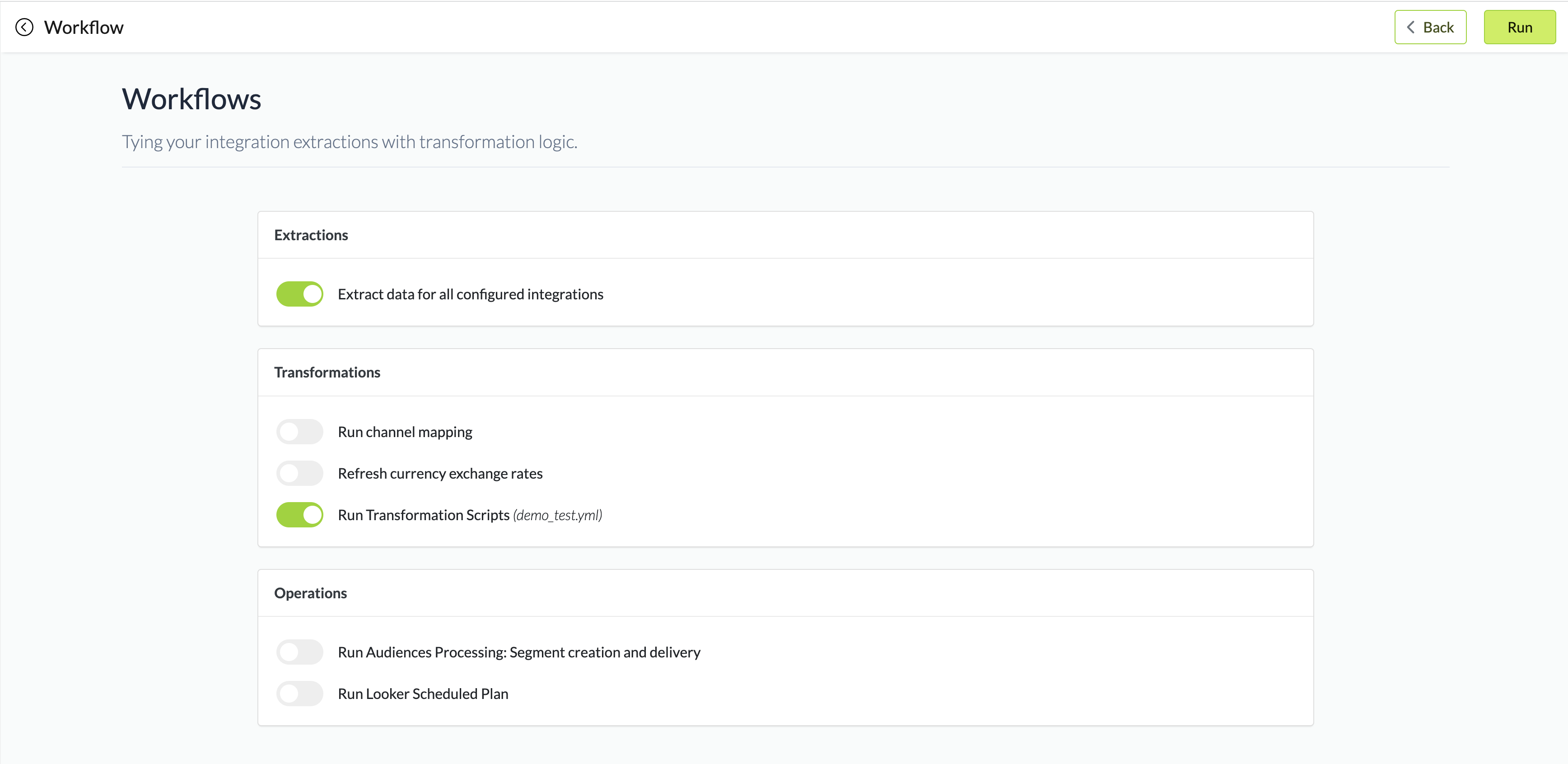Click the demo_test.yml script name text
This screenshot has width=1568, height=764.
pyautogui.click(x=557, y=515)
